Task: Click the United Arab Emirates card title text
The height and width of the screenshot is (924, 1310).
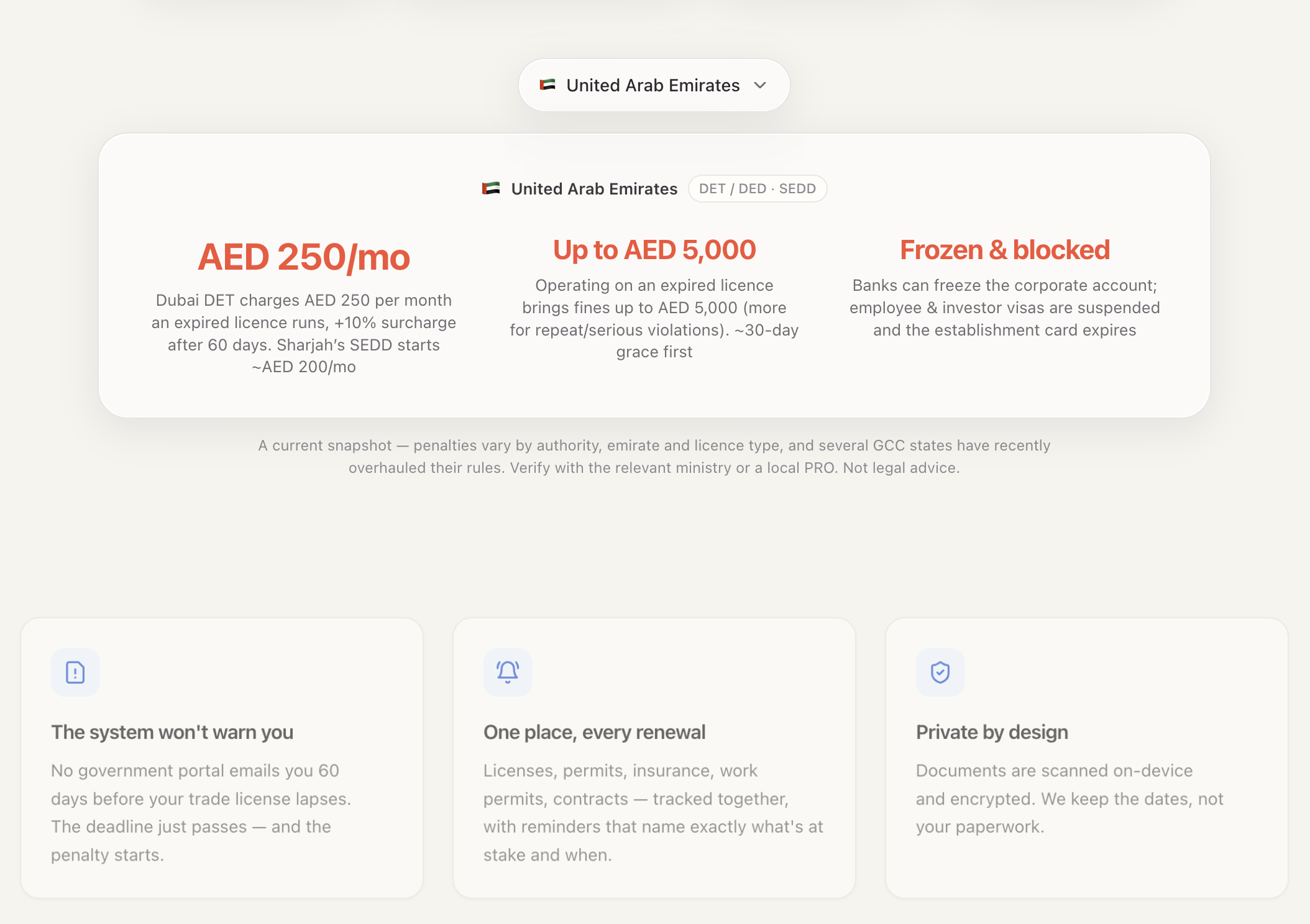Action: (x=594, y=189)
